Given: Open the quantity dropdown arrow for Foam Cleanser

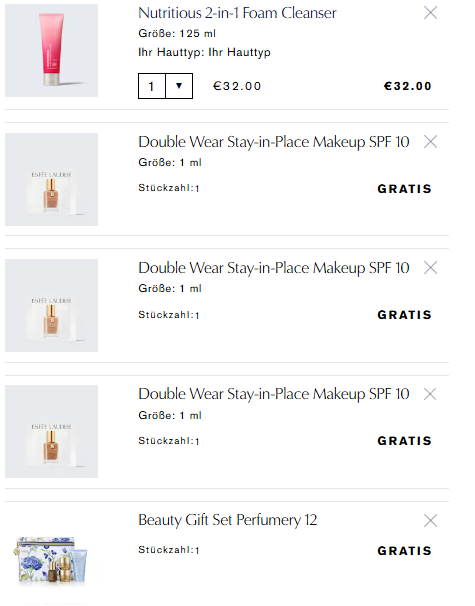Looking at the screenshot, I should [179, 86].
